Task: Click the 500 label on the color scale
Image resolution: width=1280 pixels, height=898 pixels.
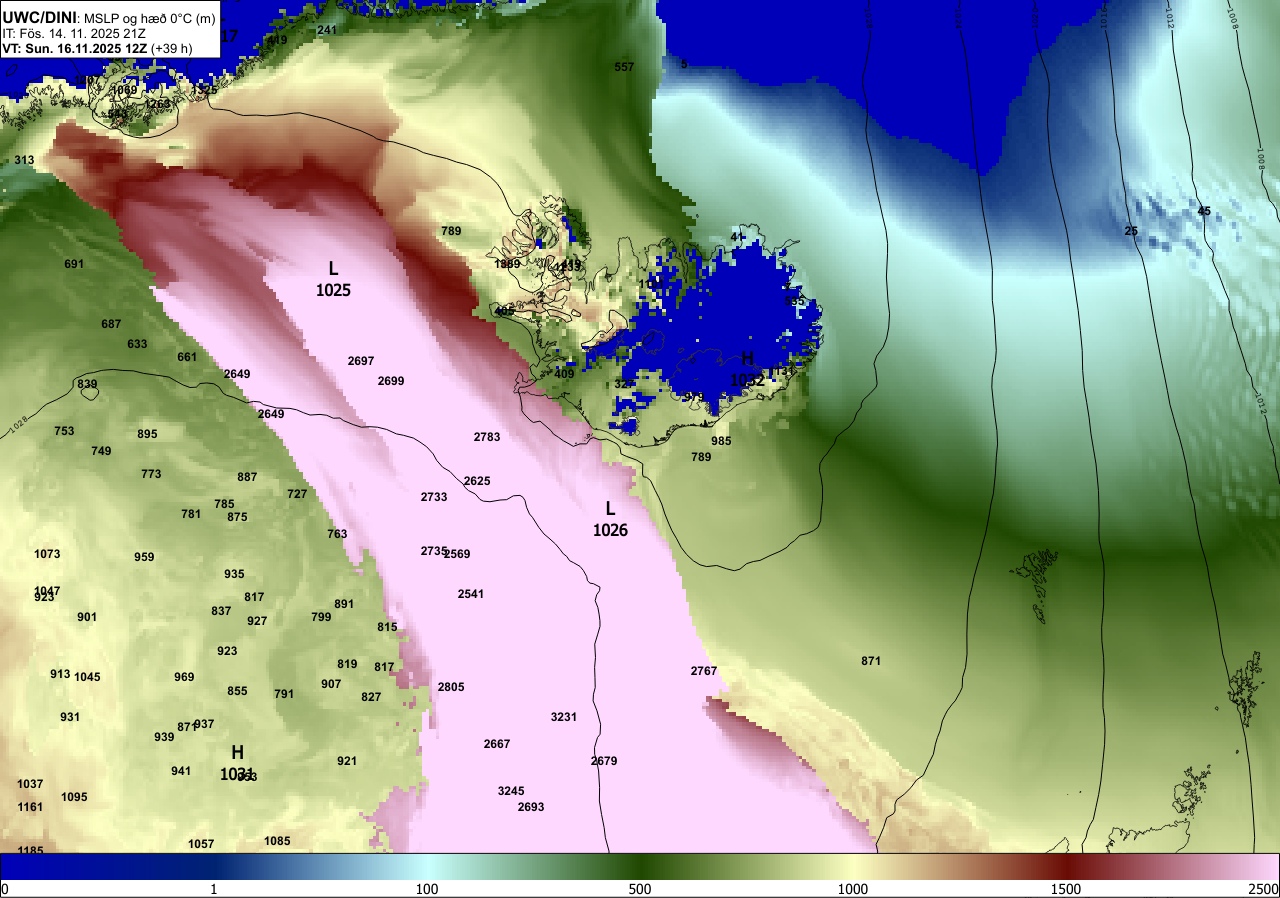Action: tap(640, 889)
